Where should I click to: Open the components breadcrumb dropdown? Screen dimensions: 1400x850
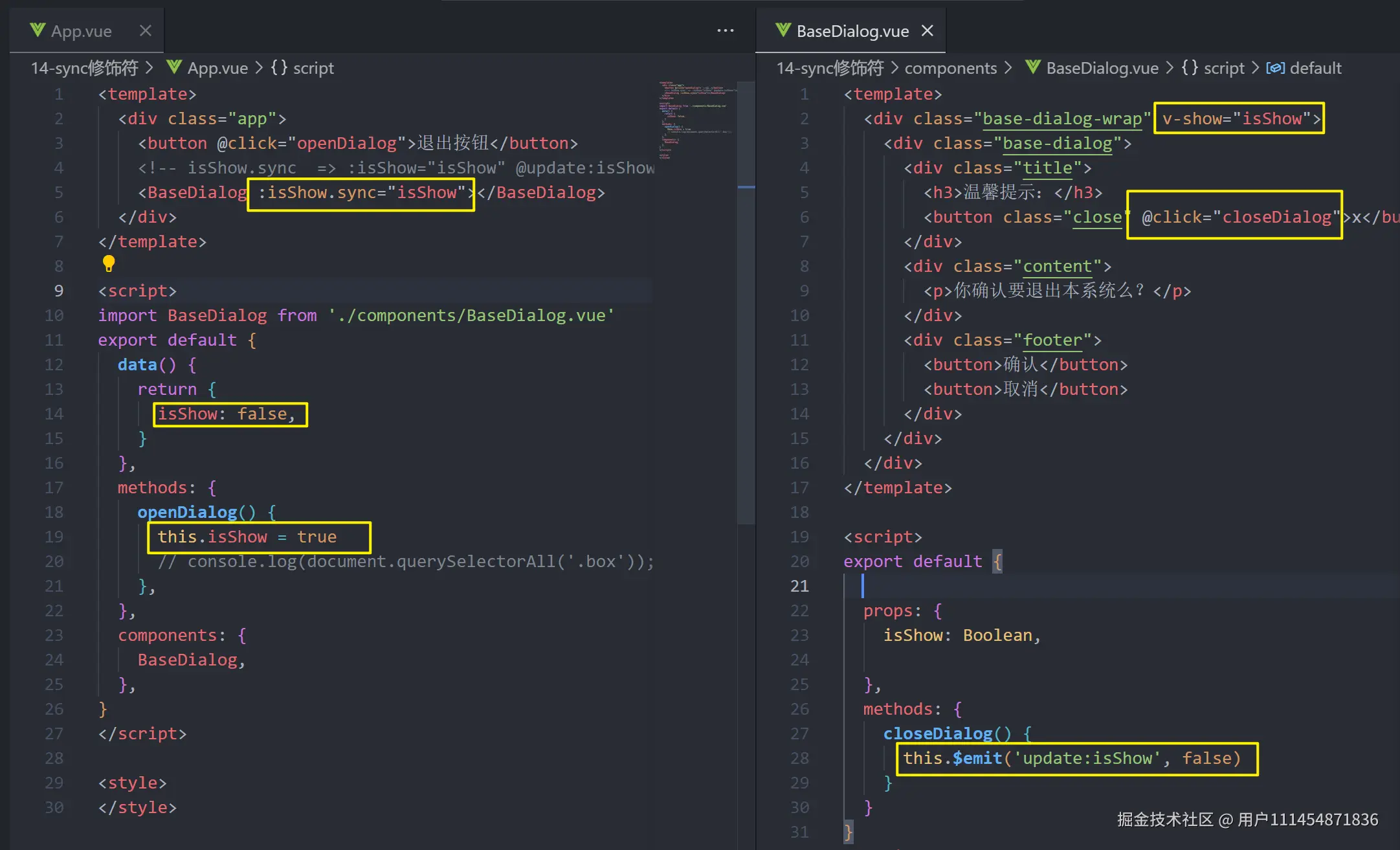click(950, 68)
